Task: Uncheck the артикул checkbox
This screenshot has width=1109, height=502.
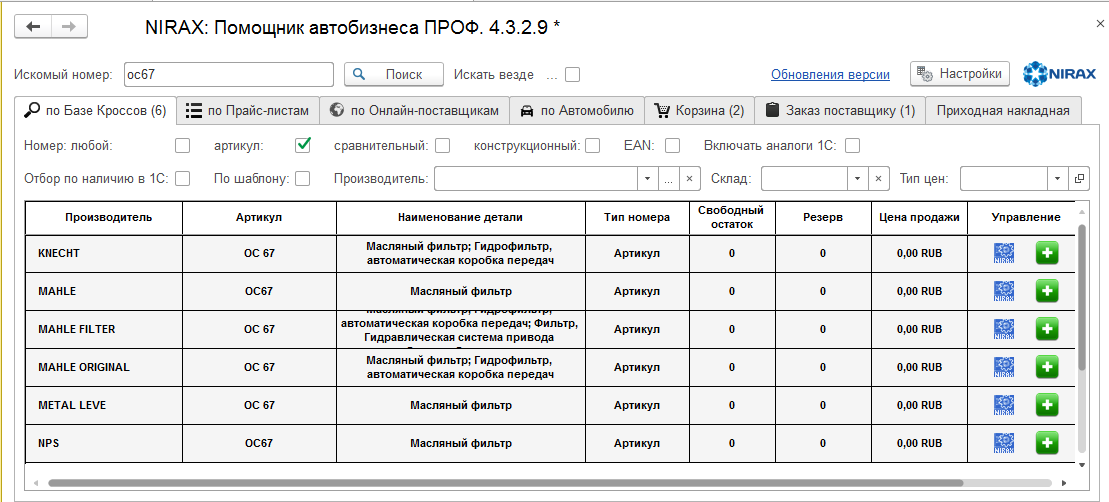Action: pyautogui.click(x=303, y=146)
